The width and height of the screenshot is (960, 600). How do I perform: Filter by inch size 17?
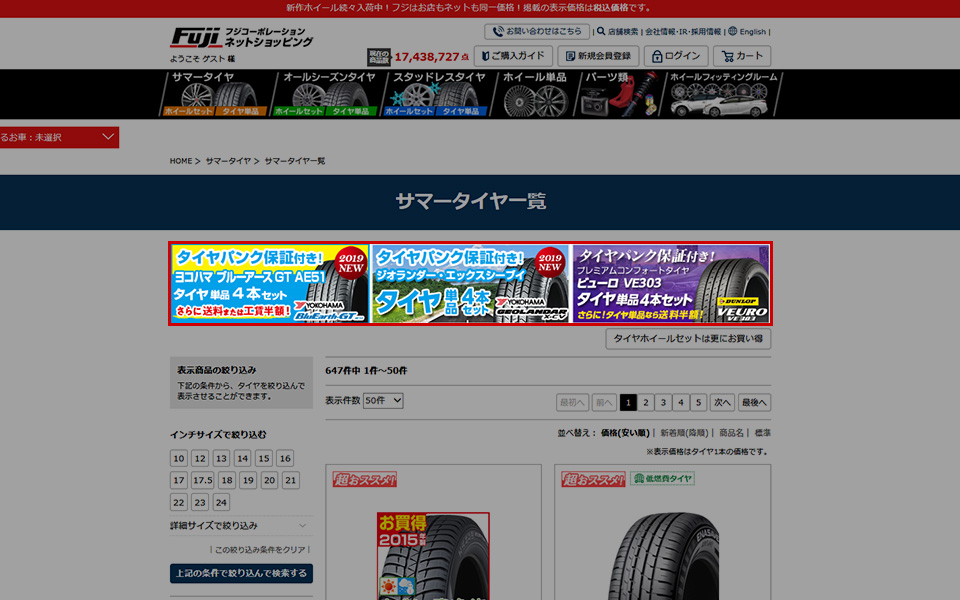coord(179,481)
